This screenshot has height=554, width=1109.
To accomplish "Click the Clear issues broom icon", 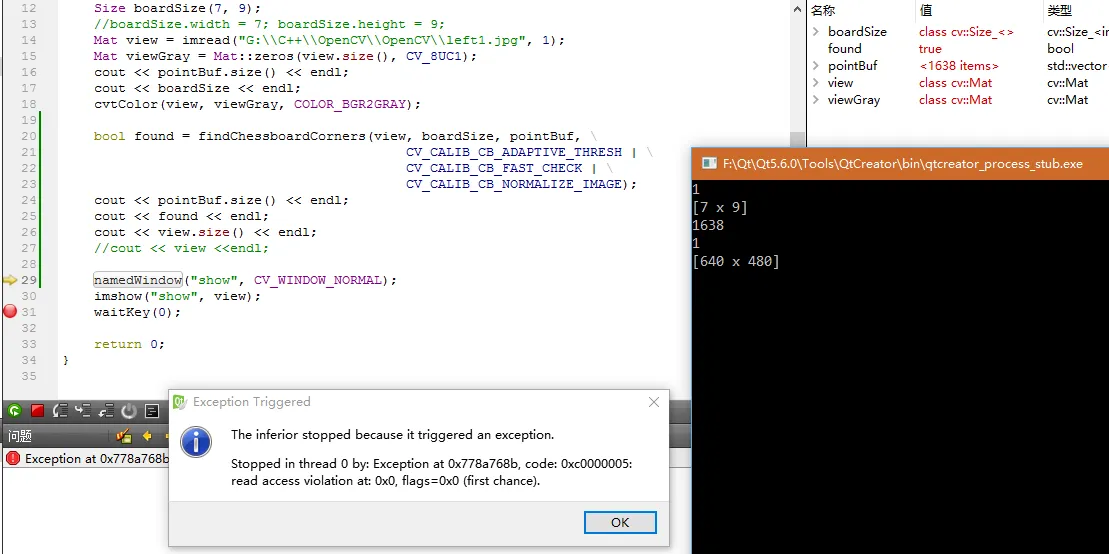I will click(124, 436).
